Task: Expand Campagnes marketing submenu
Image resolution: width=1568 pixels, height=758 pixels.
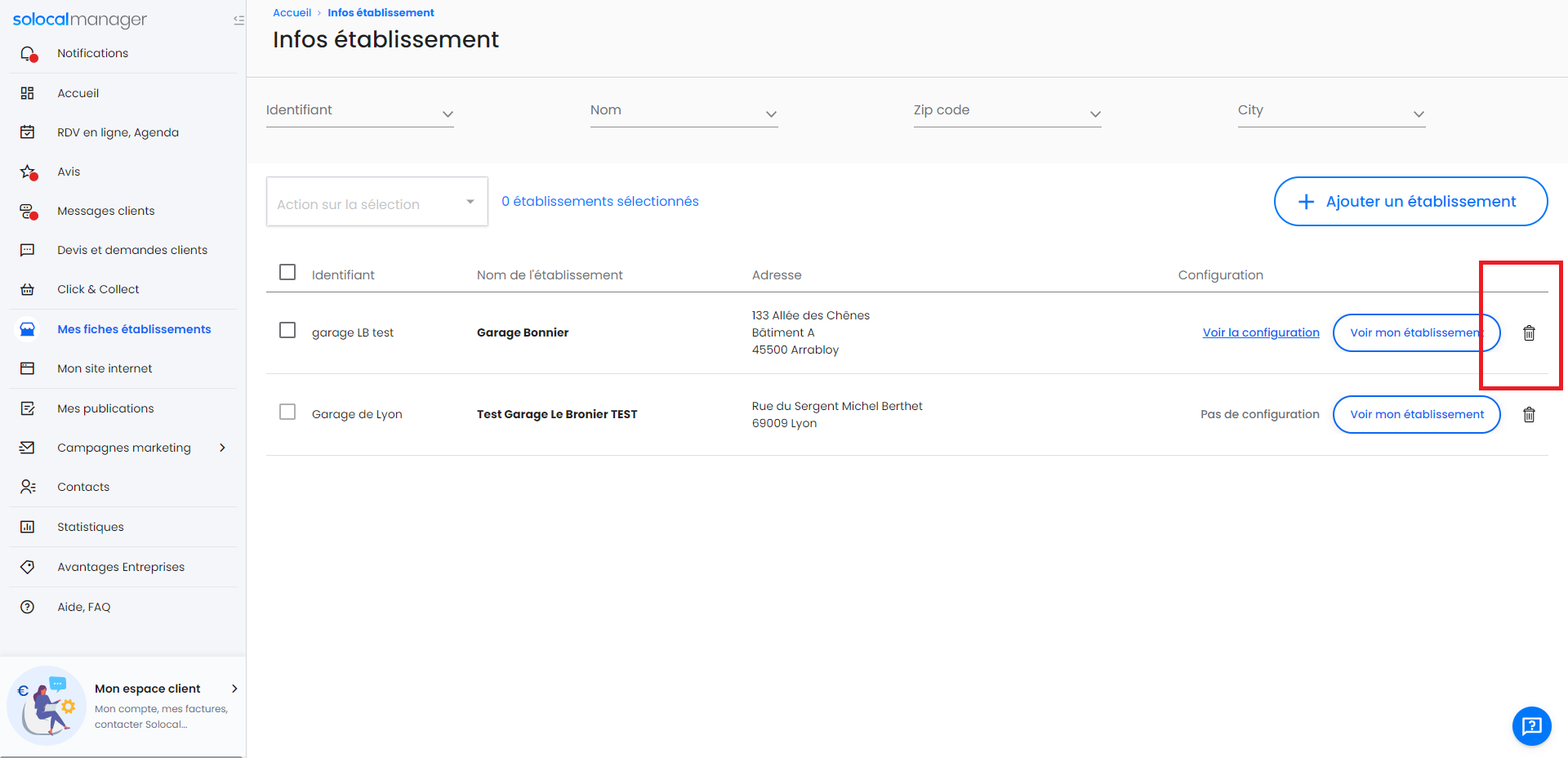Action: (x=222, y=448)
